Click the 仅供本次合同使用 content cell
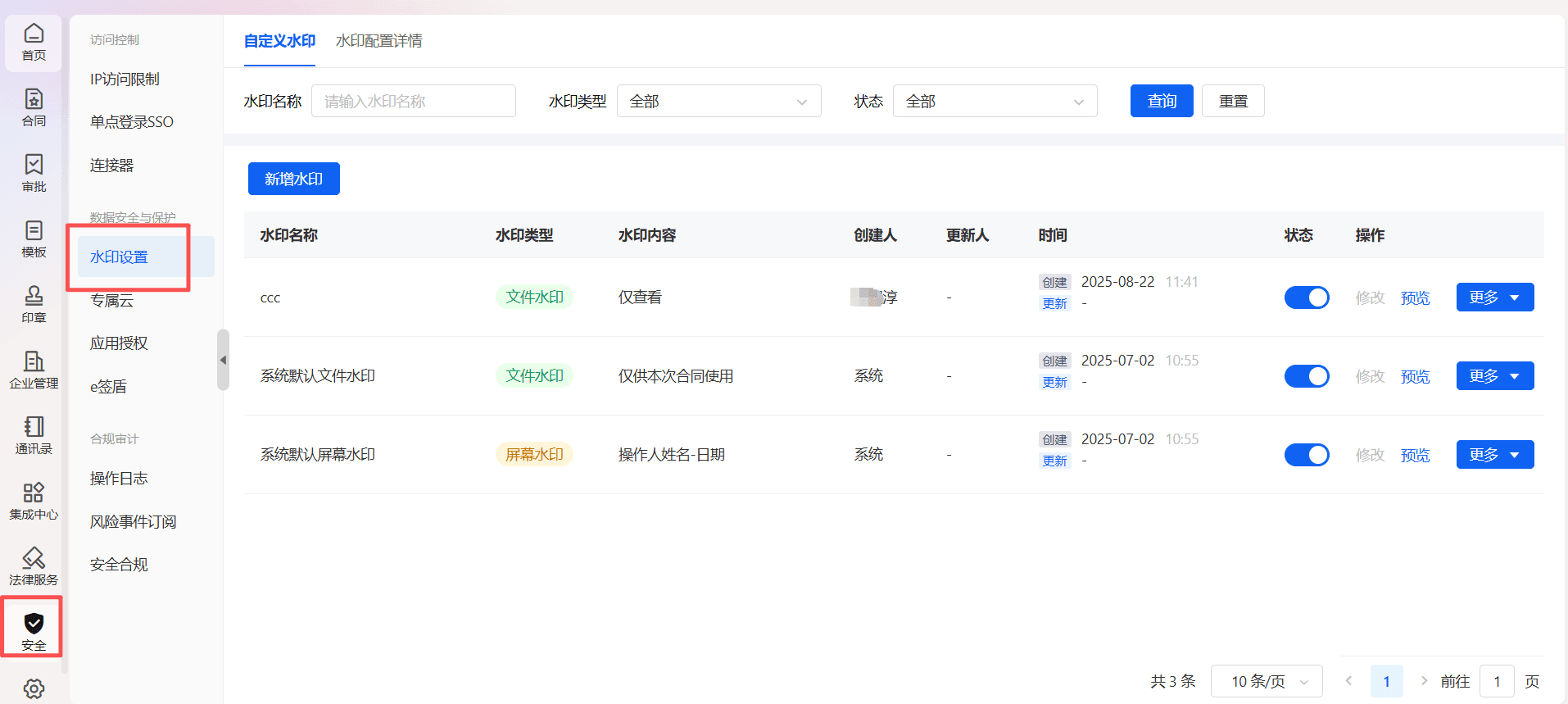This screenshot has width=1568, height=704. pyautogui.click(x=676, y=376)
